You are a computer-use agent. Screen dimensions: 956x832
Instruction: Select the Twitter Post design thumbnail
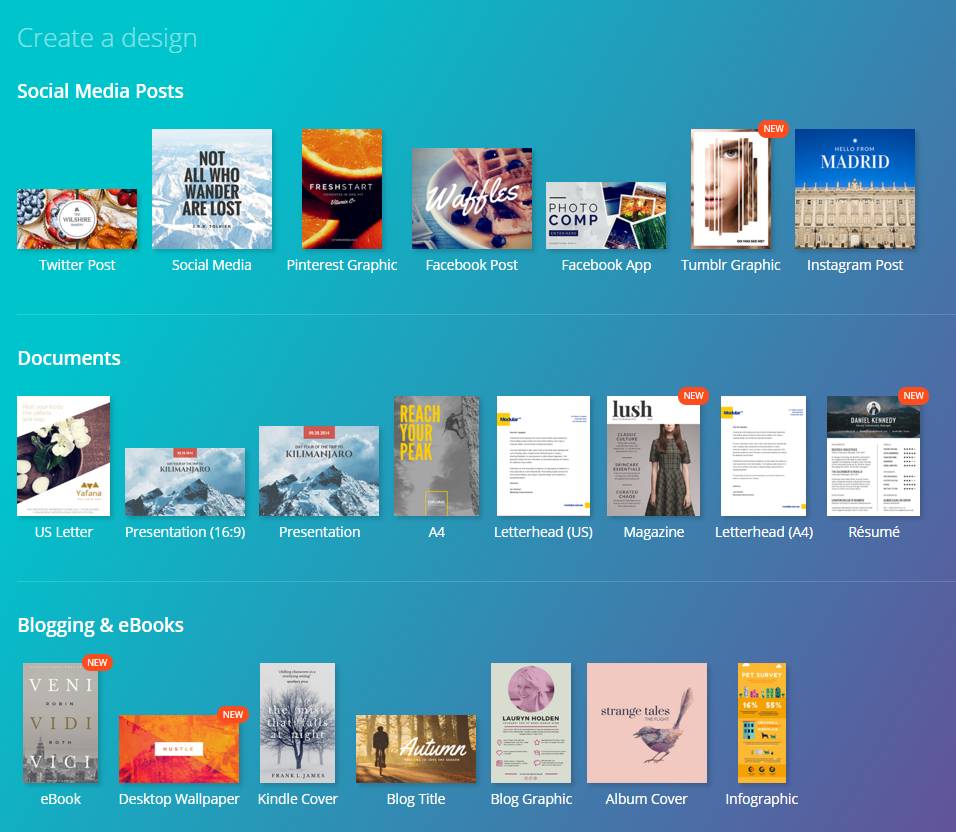(x=77, y=219)
